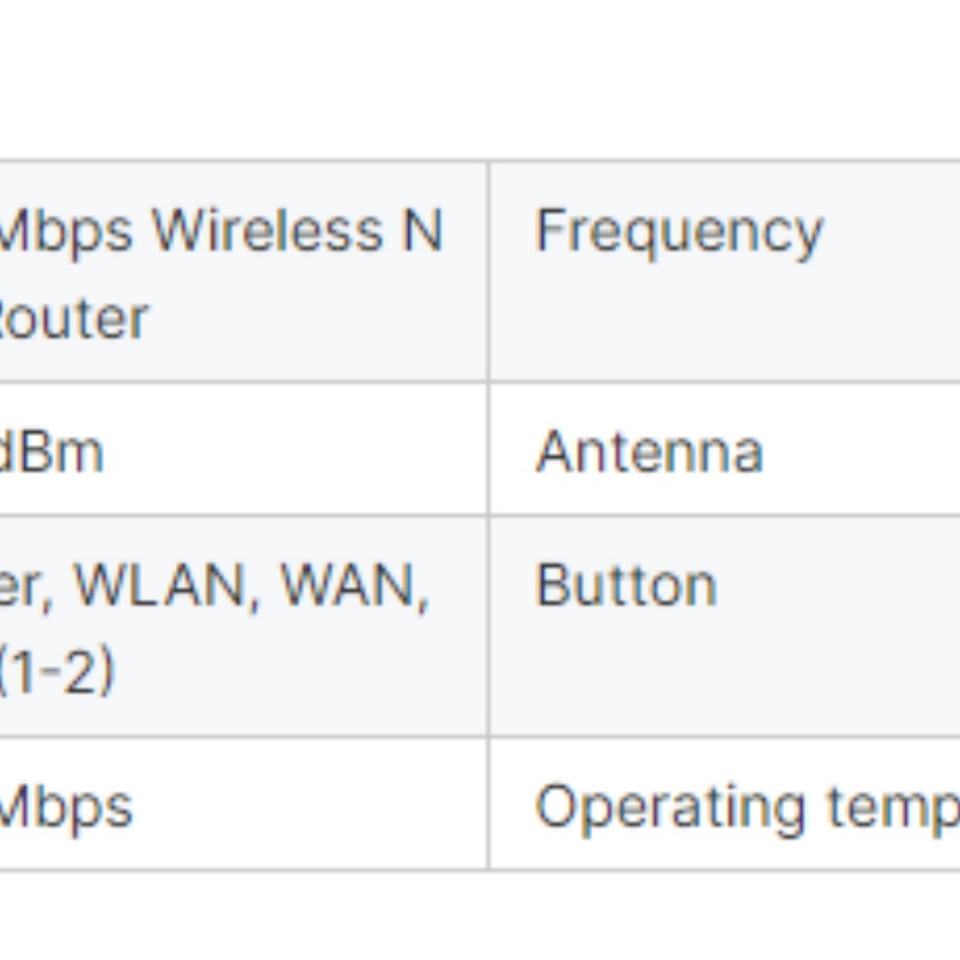Select the (1-2) text
The width and height of the screenshot is (960, 960).
point(56,672)
